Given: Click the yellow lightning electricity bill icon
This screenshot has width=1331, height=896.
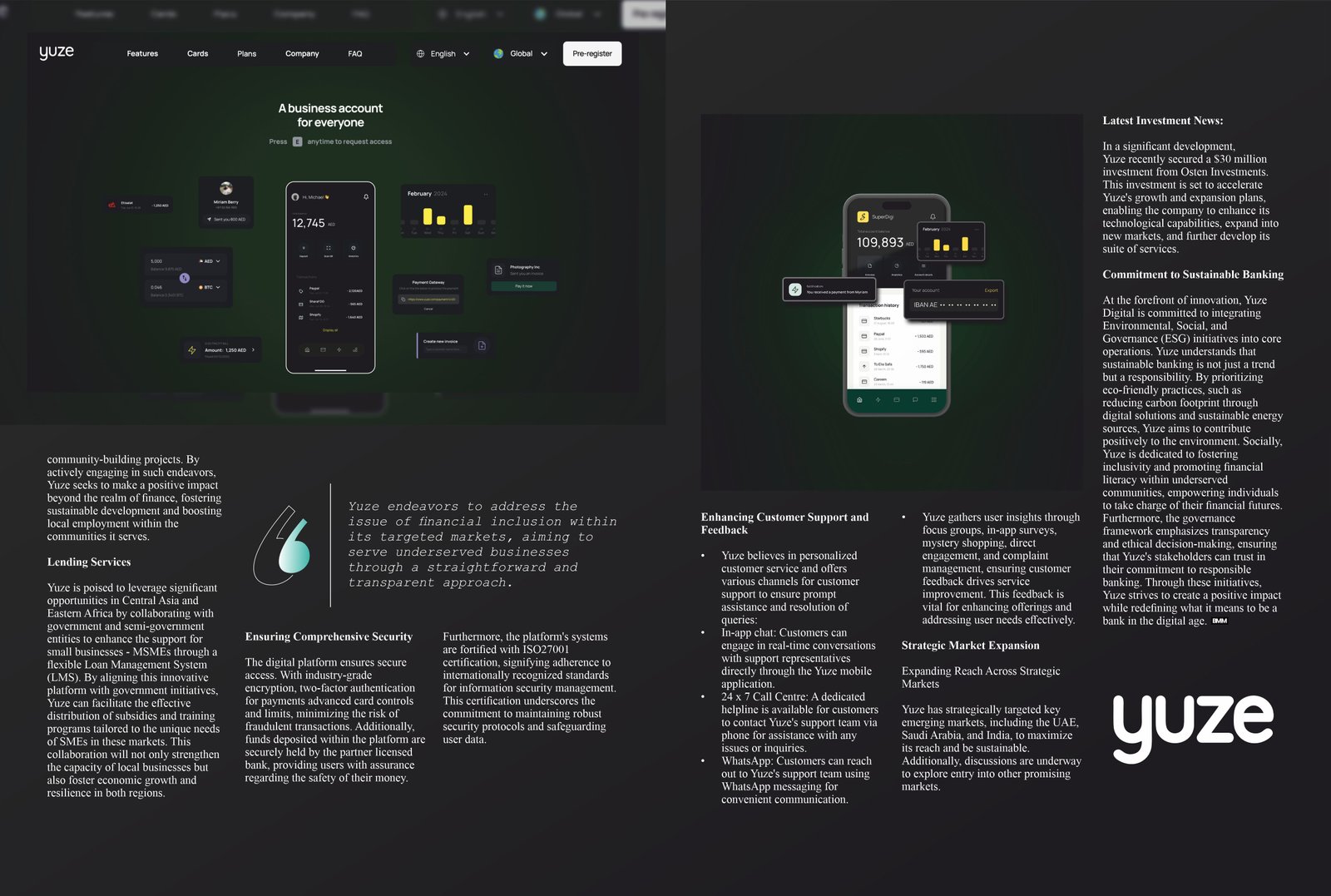Looking at the screenshot, I should coord(192,350).
